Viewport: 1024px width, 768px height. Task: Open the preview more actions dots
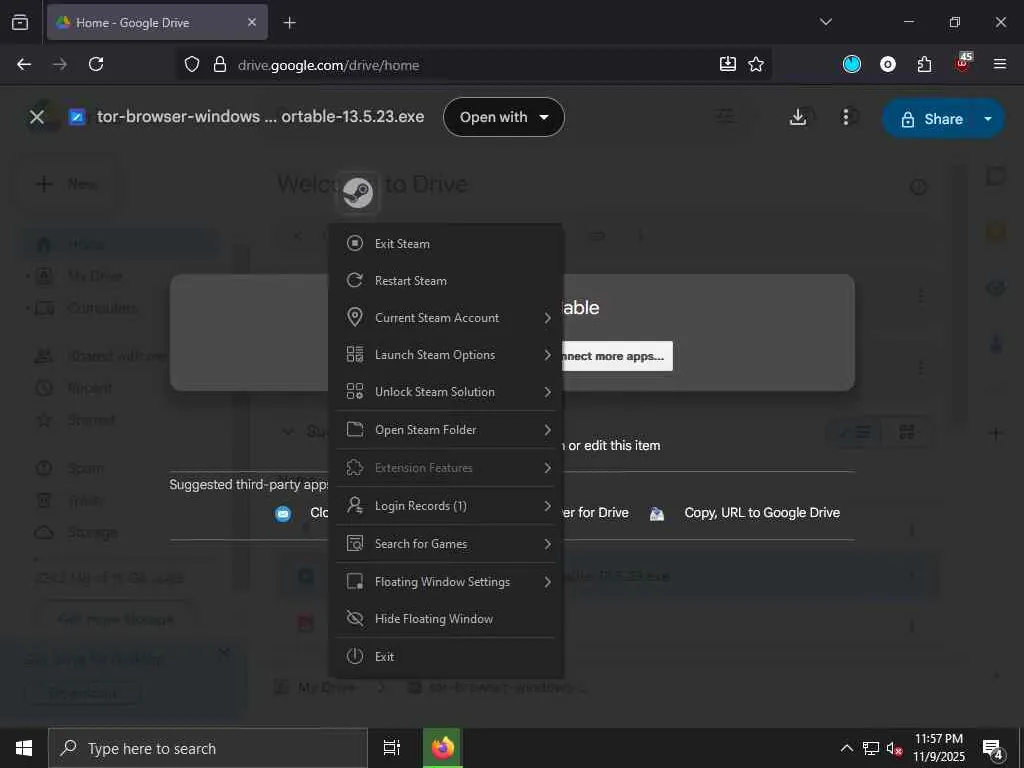tap(846, 117)
